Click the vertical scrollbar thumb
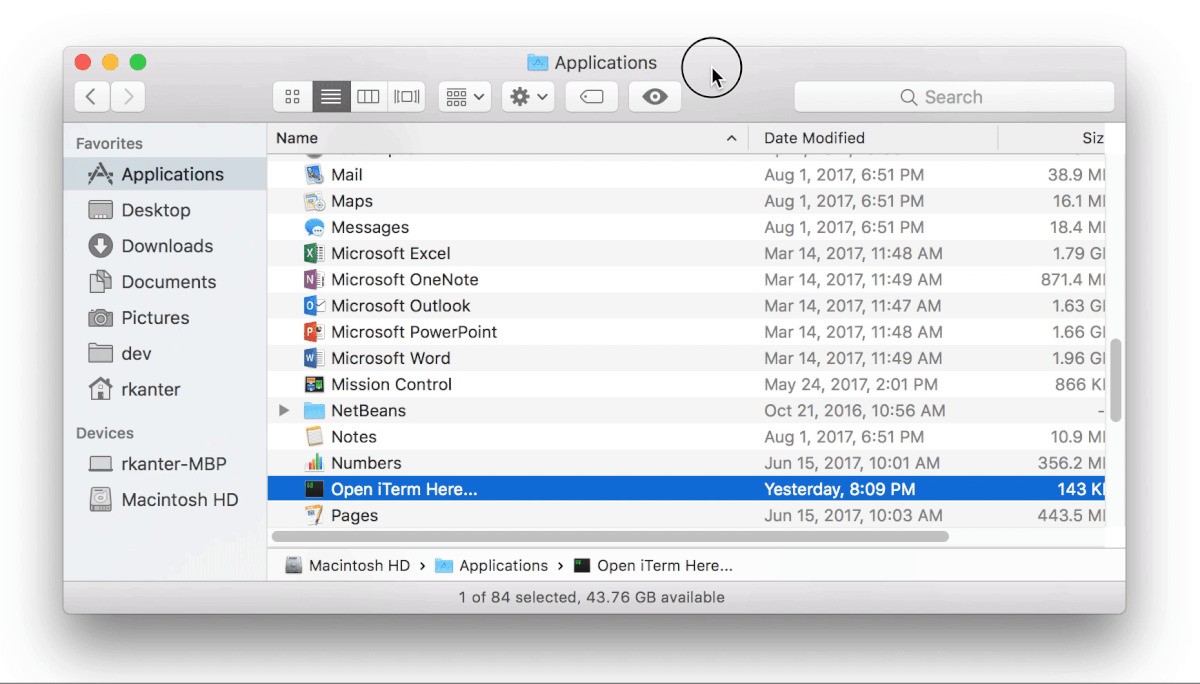1200x684 pixels. click(x=1116, y=381)
